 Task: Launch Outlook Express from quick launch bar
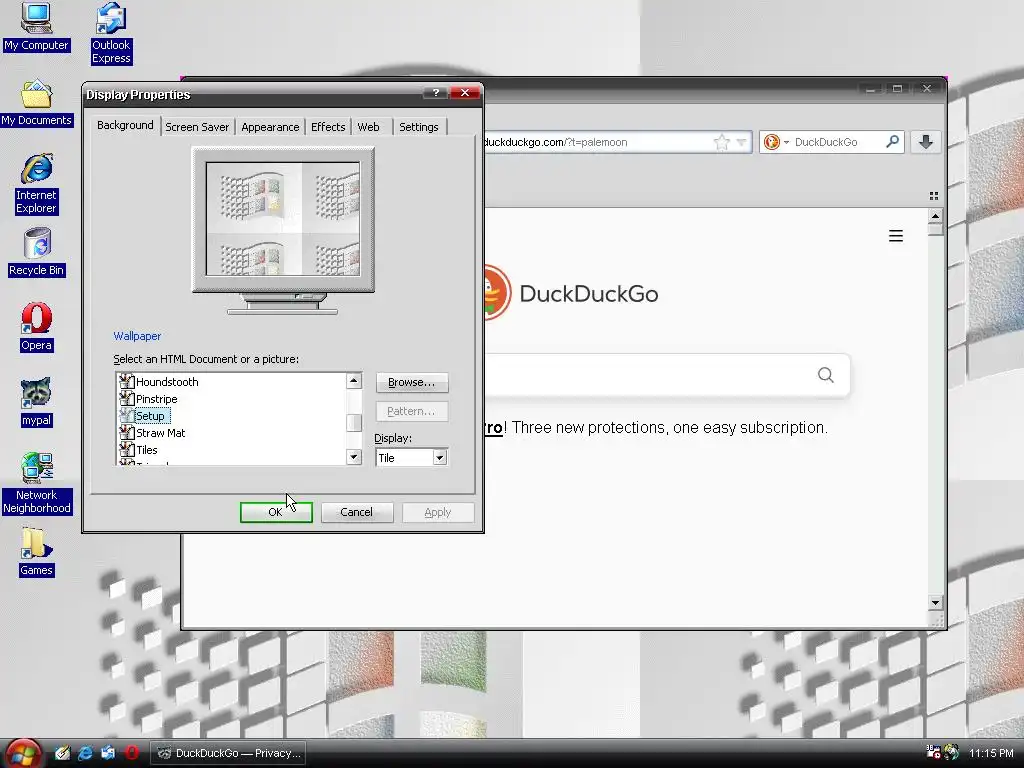click(x=108, y=753)
